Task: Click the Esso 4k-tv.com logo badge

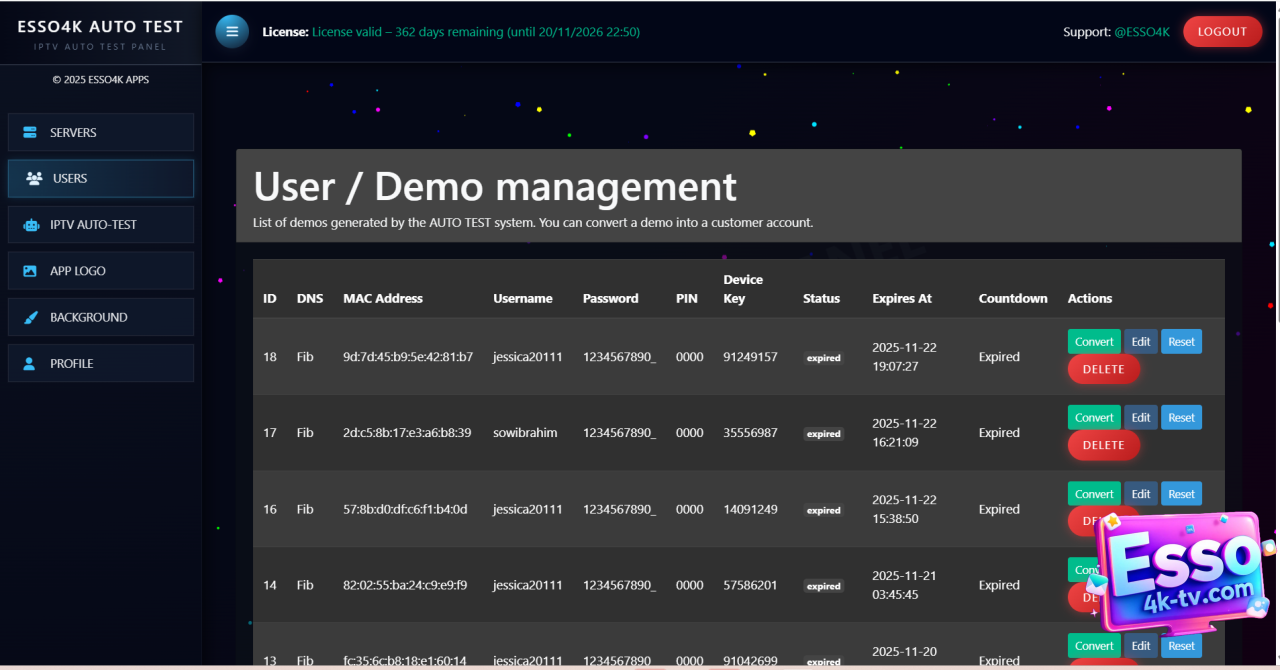Action: point(1185,575)
